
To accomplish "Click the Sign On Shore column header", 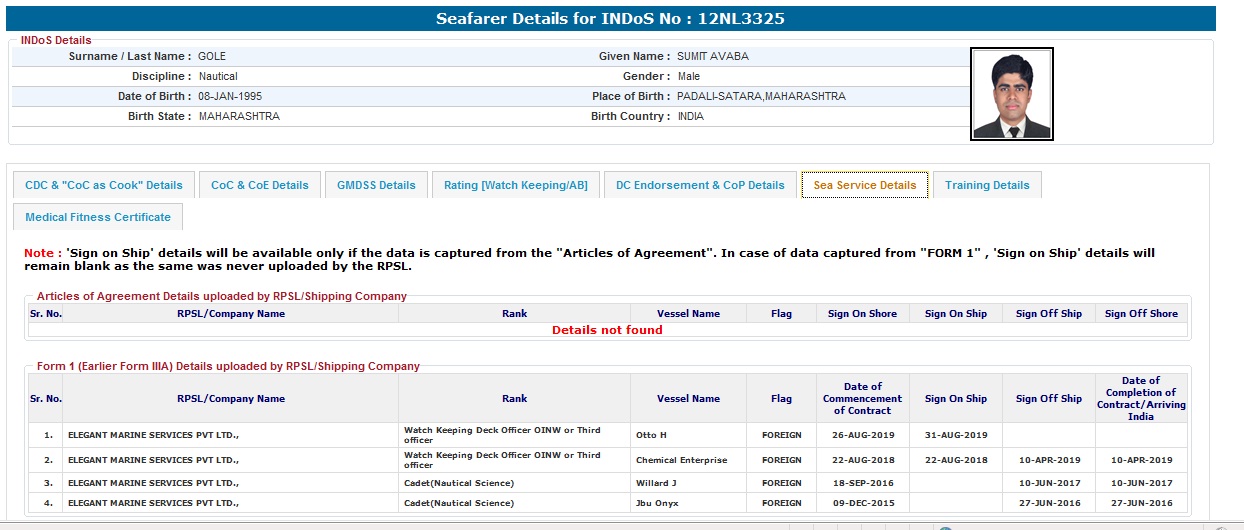I will [x=862, y=314].
